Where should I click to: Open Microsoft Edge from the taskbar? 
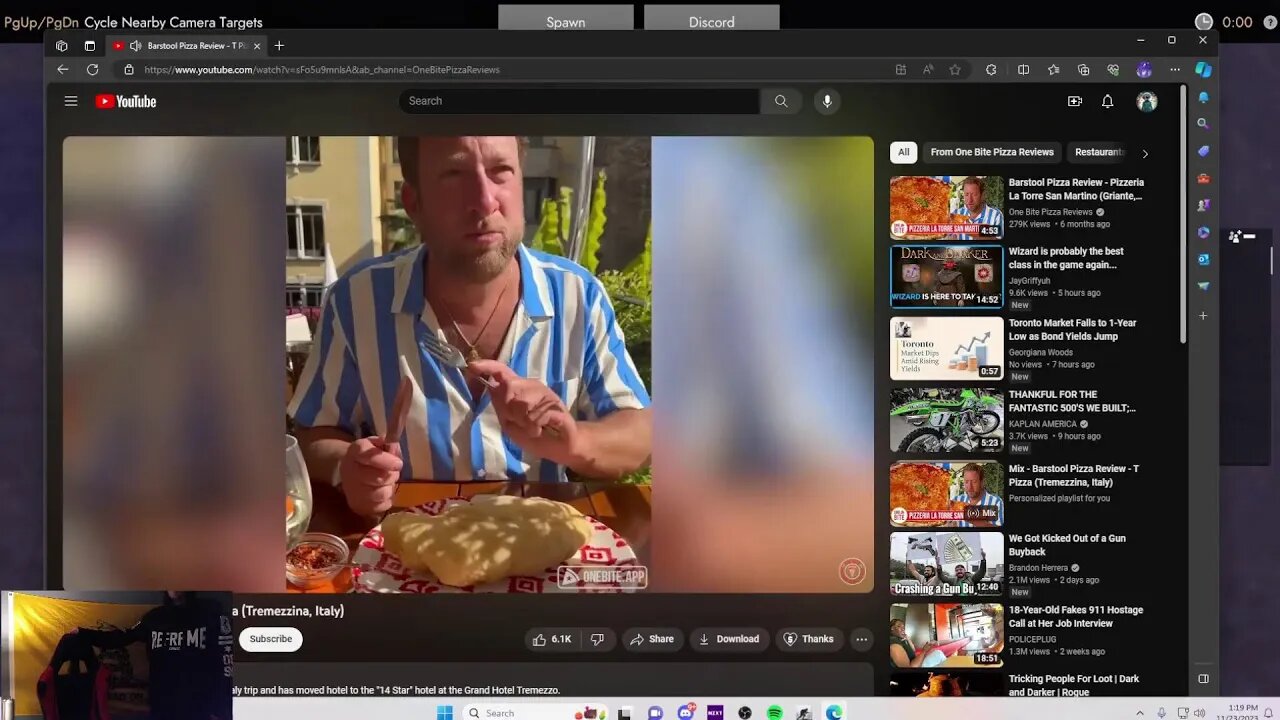tap(834, 712)
